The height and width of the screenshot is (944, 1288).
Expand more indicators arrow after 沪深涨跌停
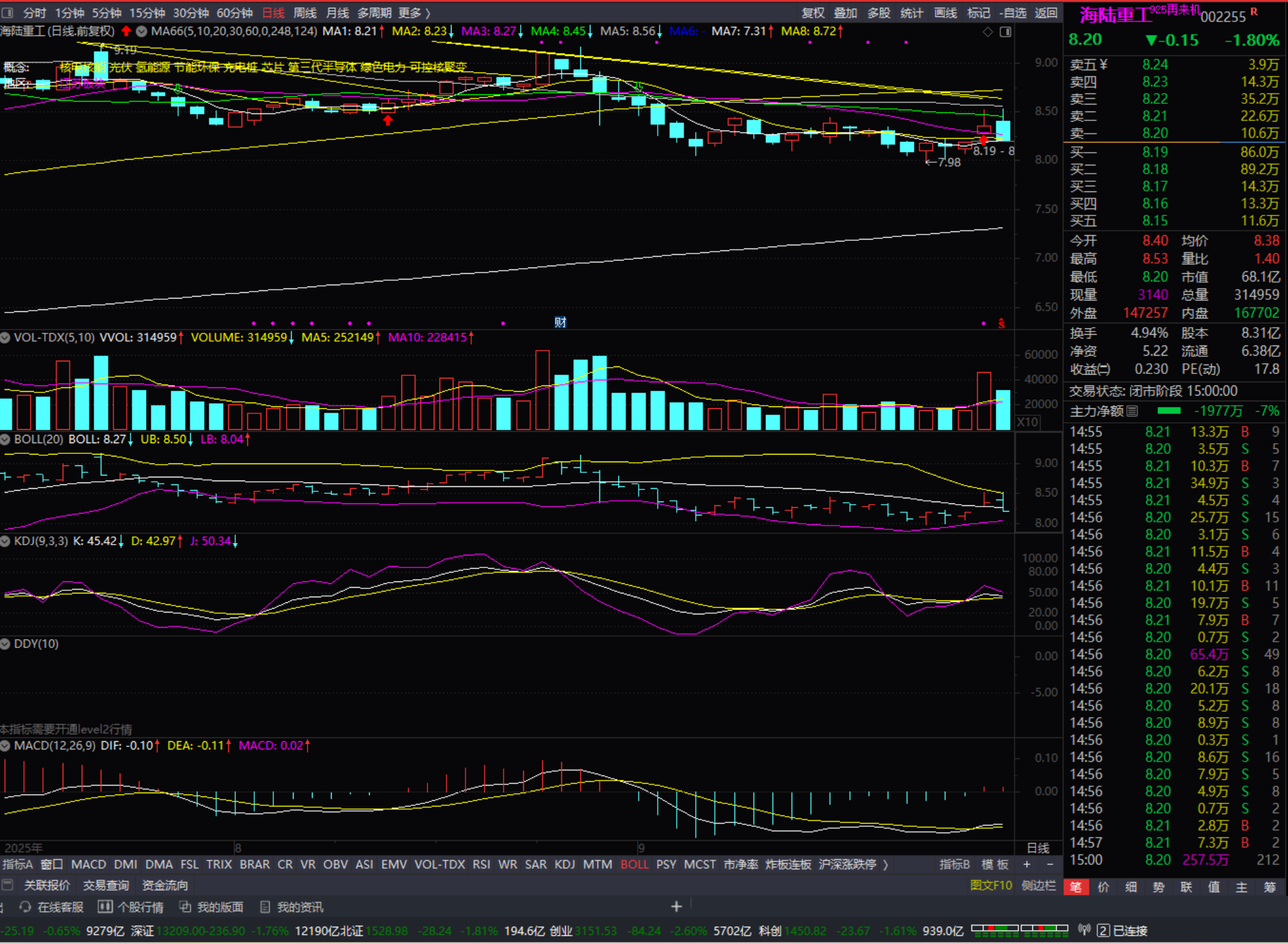pos(885,865)
